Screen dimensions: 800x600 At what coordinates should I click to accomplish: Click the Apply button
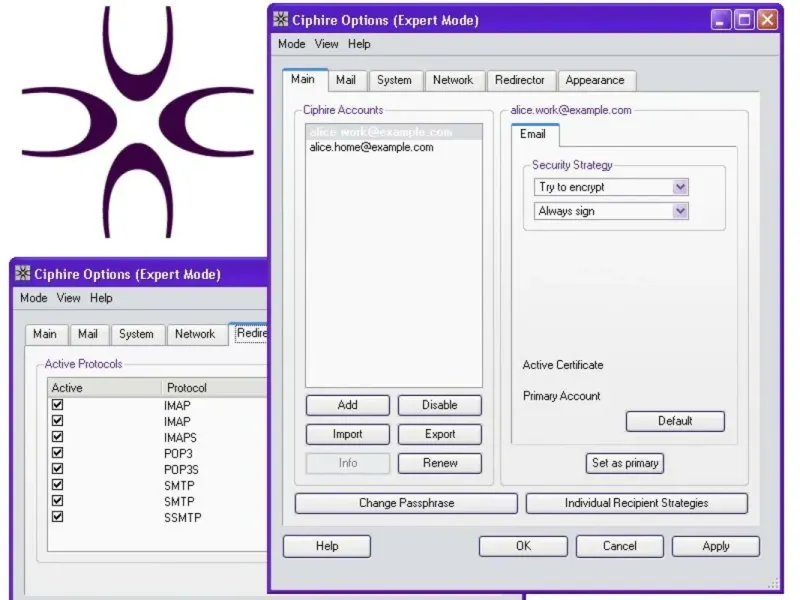715,546
